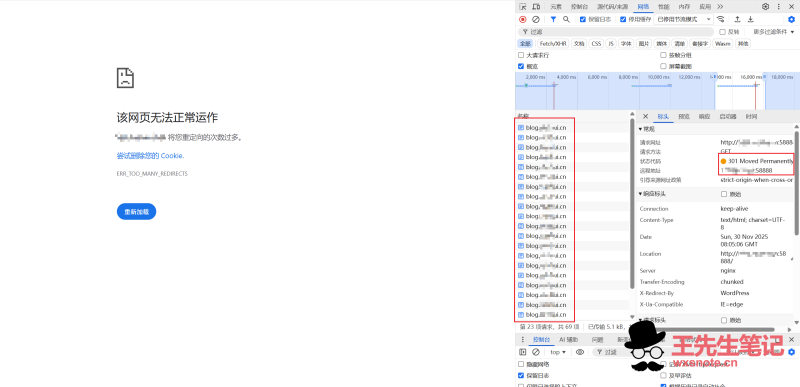Switch to the 源代码/来源 panel tab
The image size is (800, 387).
click(612, 7)
